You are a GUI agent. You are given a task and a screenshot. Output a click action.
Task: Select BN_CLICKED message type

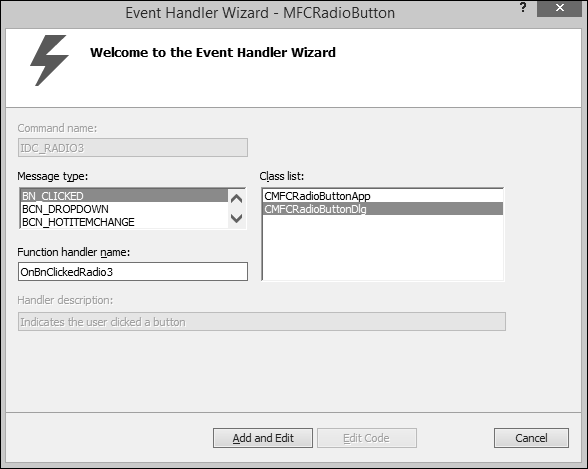(x=124, y=196)
